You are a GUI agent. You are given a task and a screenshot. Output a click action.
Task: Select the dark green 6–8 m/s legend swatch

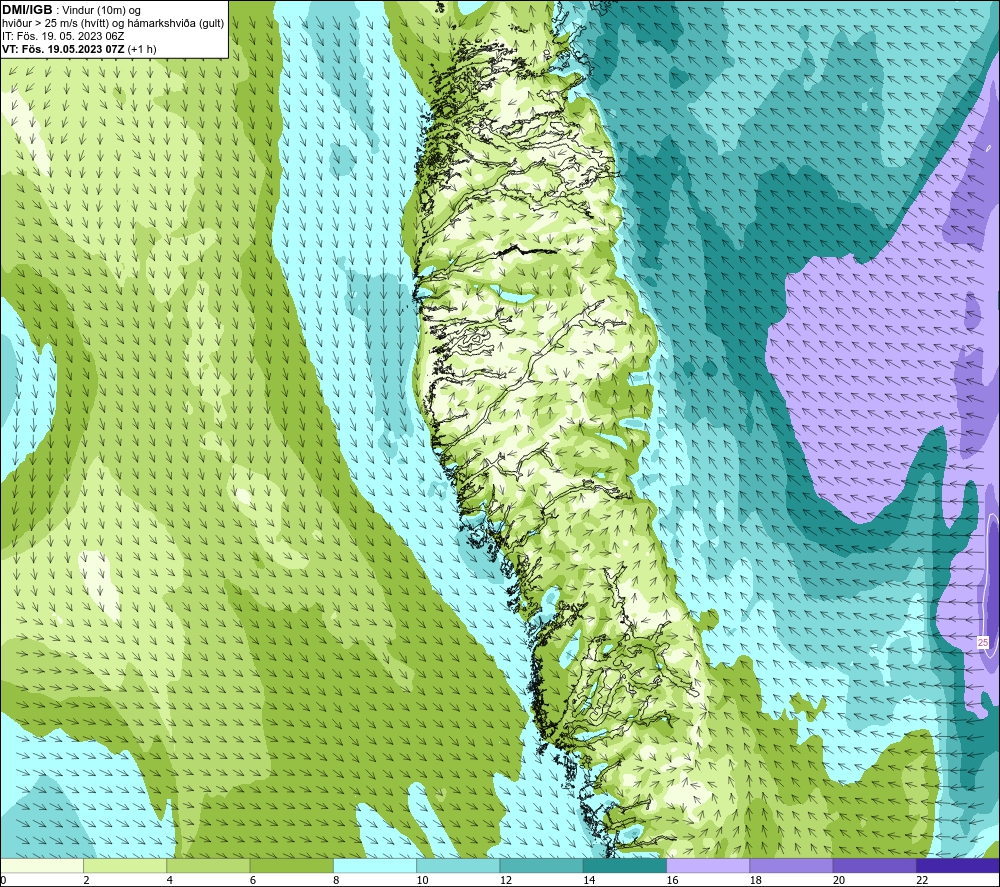291,865
